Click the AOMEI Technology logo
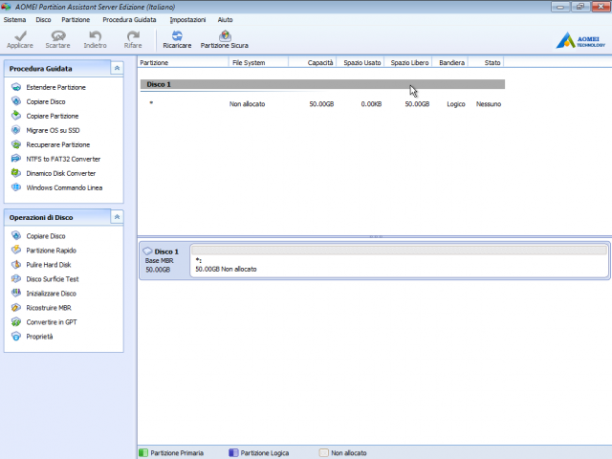Image resolution: width=612 pixels, height=459 pixels. [x=581, y=40]
